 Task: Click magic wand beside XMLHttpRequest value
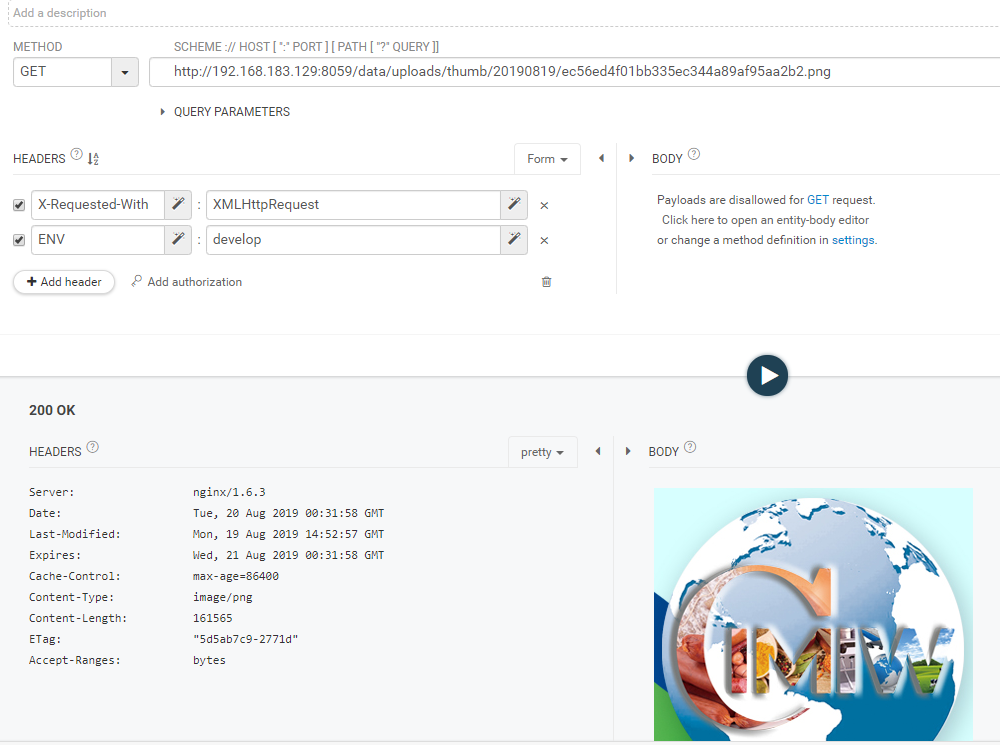(513, 205)
